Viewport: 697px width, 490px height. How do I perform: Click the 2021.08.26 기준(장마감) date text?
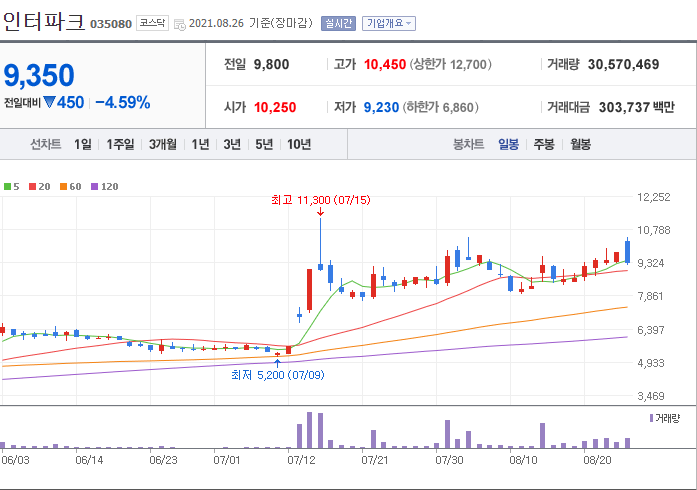[x=251, y=23]
